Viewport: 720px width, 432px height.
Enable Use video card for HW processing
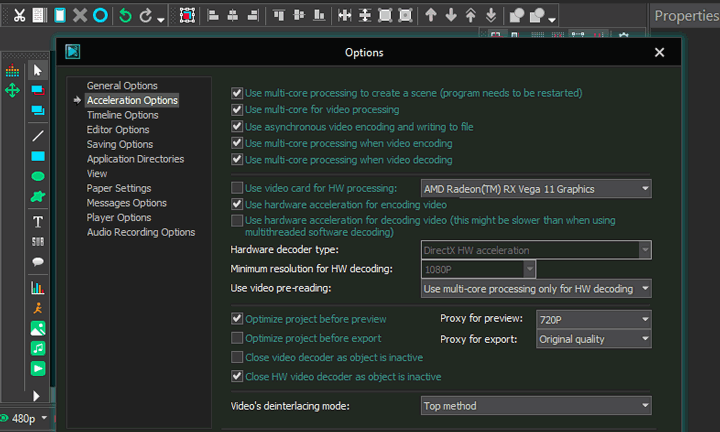tap(237, 188)
